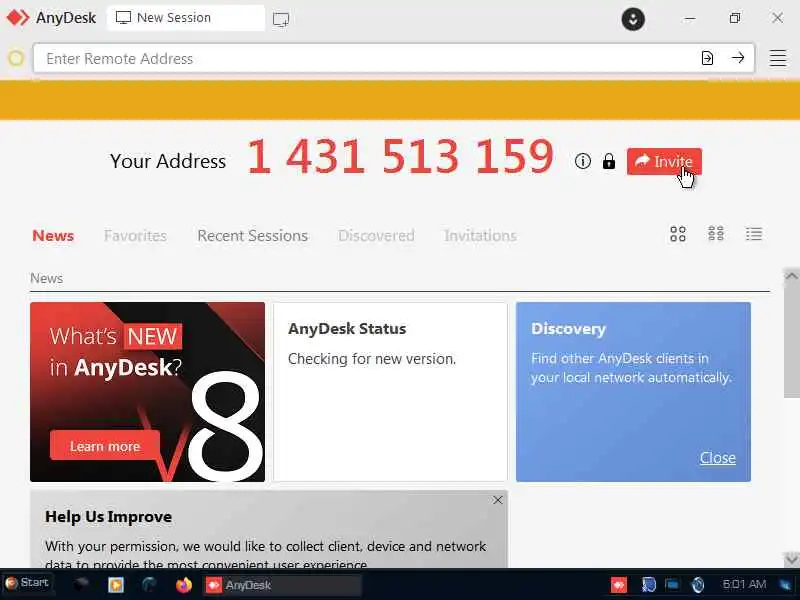The image size is (800, 600).
Task: Switch to small tiles view
Action: 716,234
